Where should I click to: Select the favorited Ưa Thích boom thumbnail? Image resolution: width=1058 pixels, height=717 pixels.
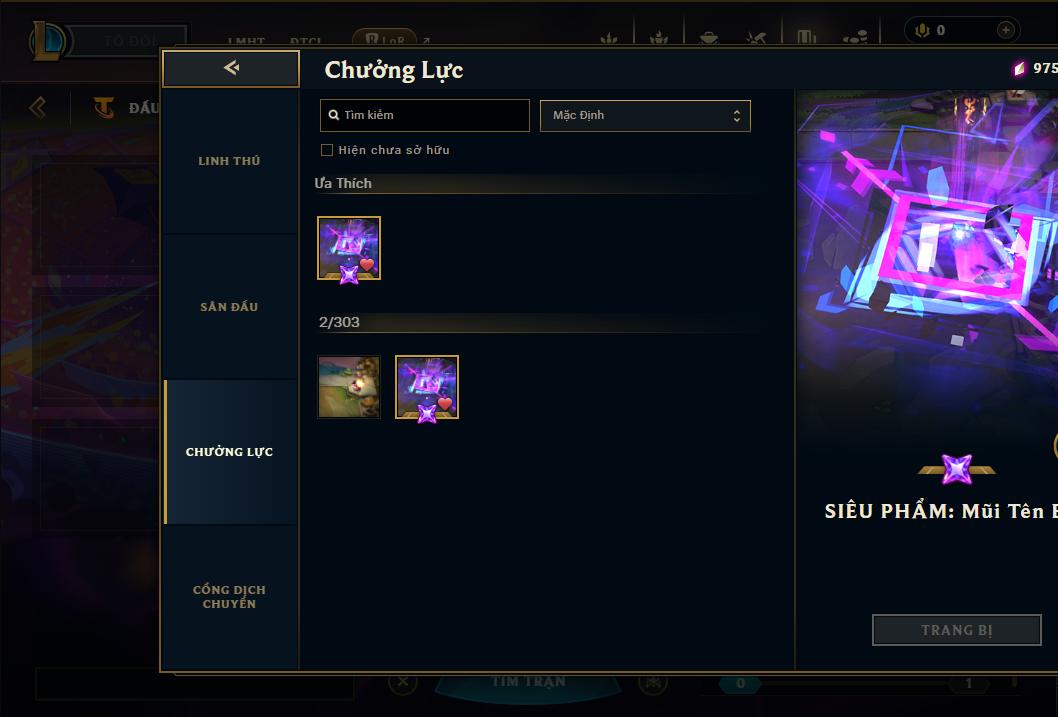coord(349,248)
